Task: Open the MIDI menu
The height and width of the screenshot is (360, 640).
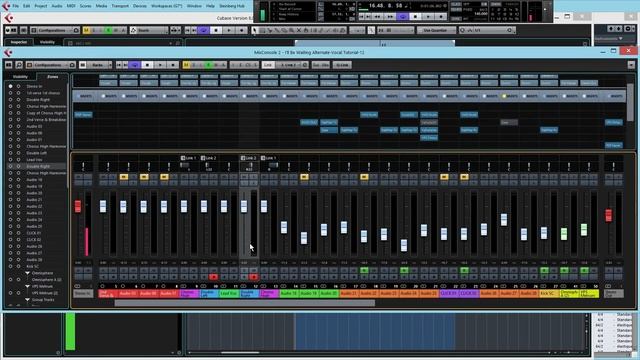Action: click(x=71, y=6)
